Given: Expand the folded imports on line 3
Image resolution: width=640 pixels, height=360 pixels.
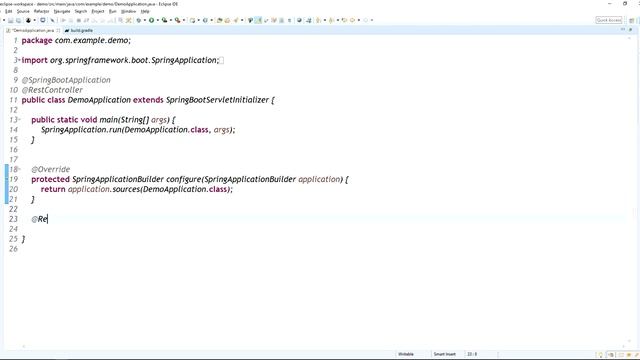Looking at the screenshot, I should [19, 60].
